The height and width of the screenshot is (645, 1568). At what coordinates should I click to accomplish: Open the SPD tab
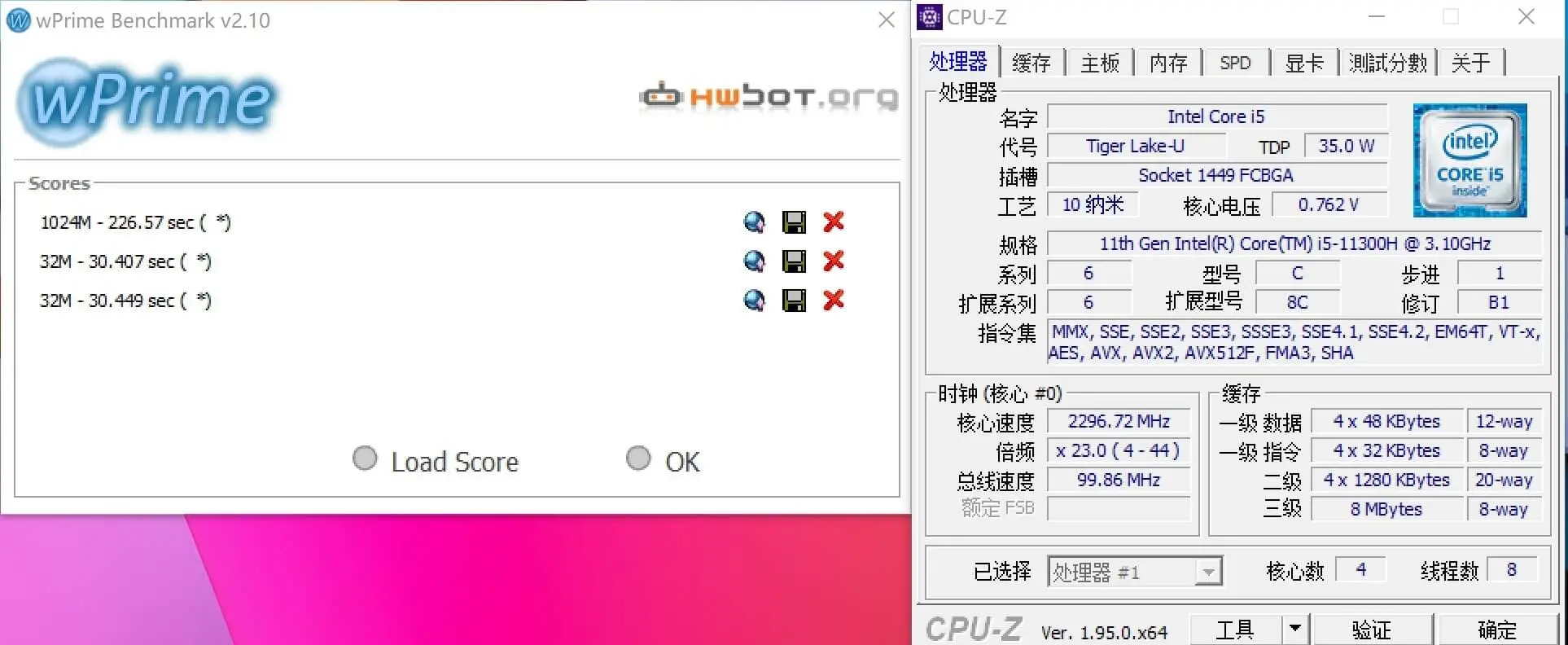pos(1236,63)
